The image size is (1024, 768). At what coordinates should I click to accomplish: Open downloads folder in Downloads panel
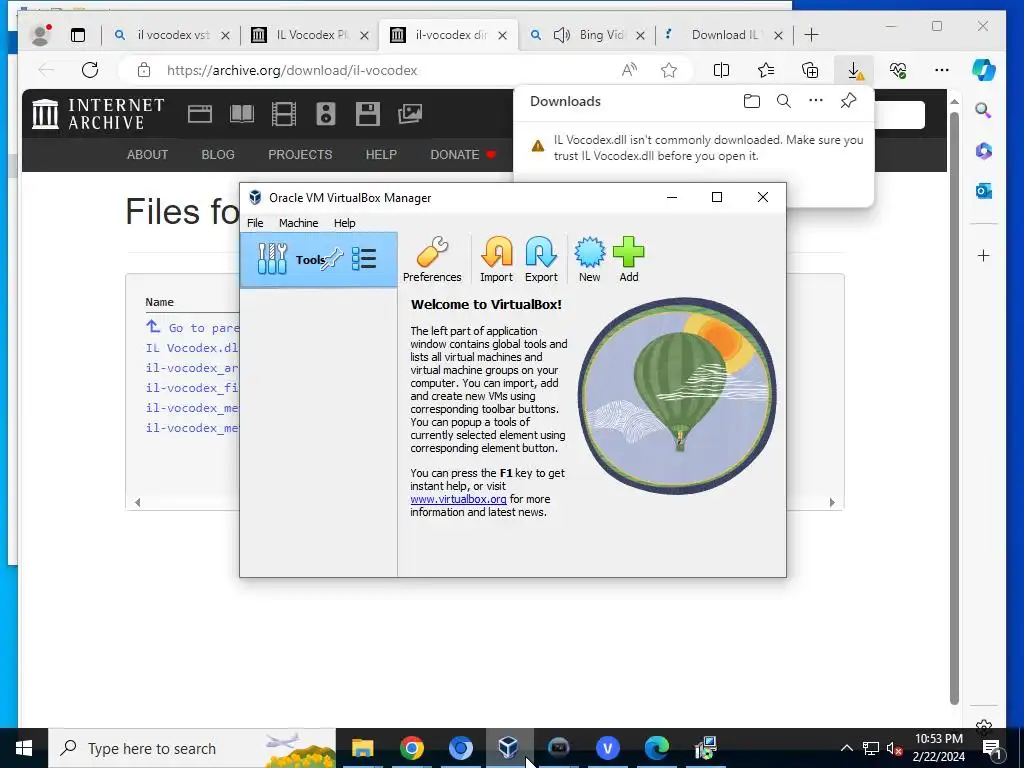pyautogui.click(x=752, y=101)
